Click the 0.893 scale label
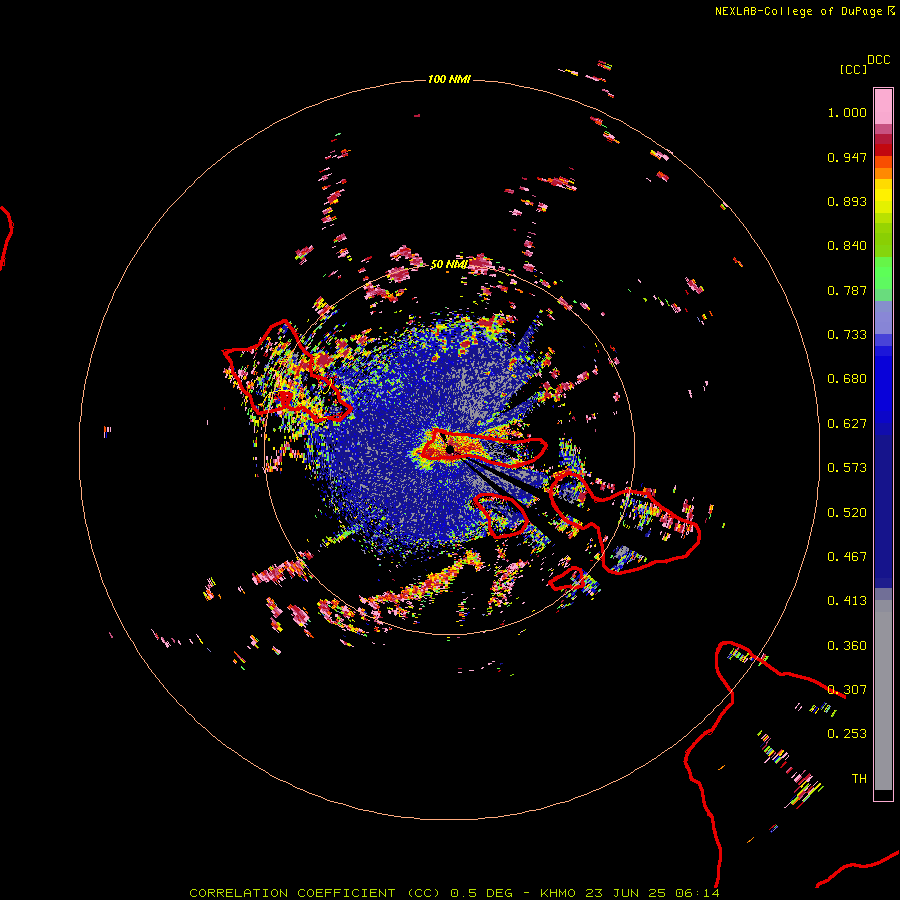 coord(847,201)
